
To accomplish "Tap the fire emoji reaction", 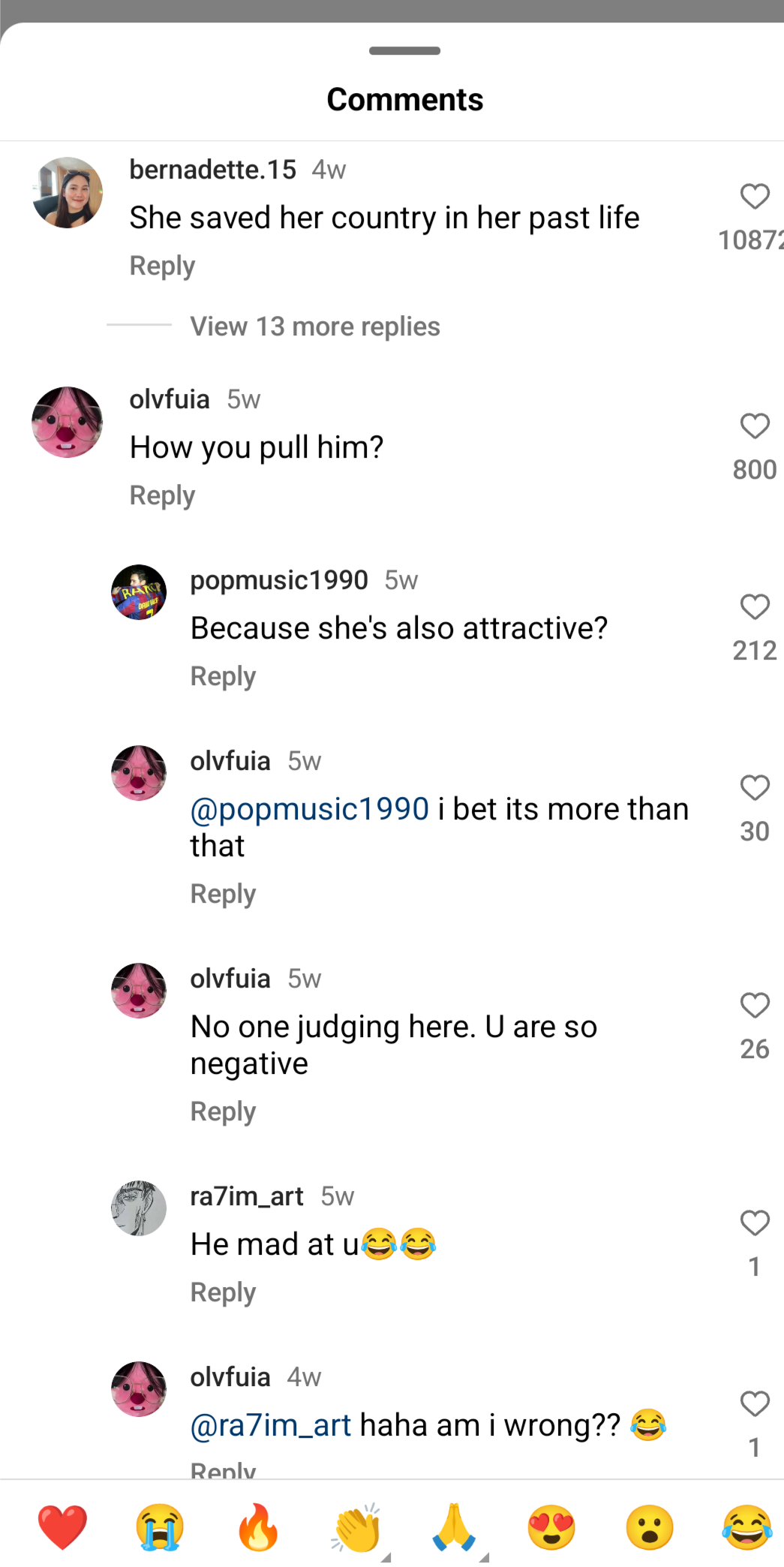I will (x=258, y=1526).
